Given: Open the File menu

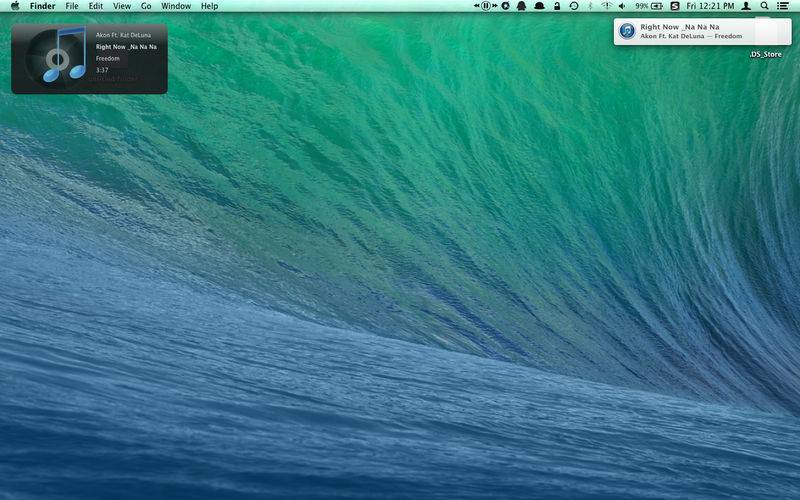Looking at the screenshot, I should (x=72, y=6).
